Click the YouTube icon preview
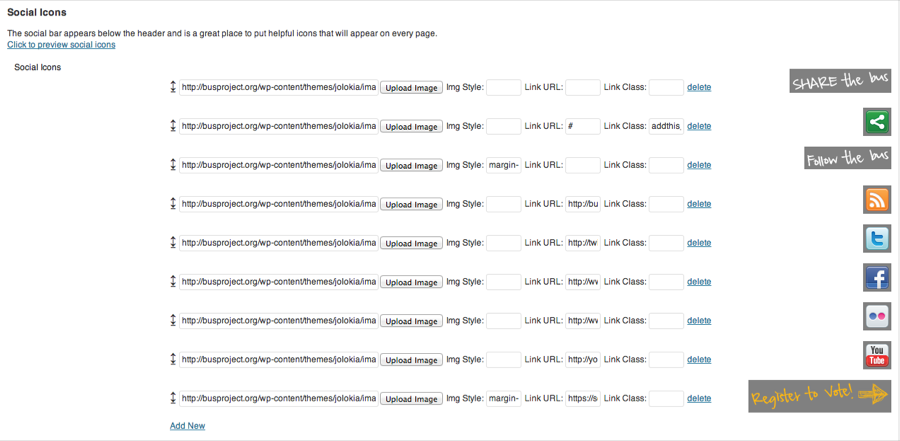 [877, 355]
